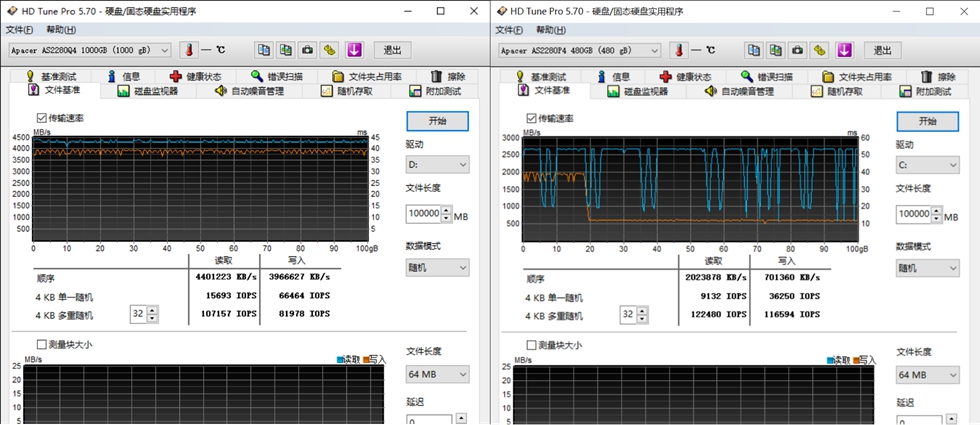
Task: Click camera save-screenshot icon in left window
Action: (308, 50)
